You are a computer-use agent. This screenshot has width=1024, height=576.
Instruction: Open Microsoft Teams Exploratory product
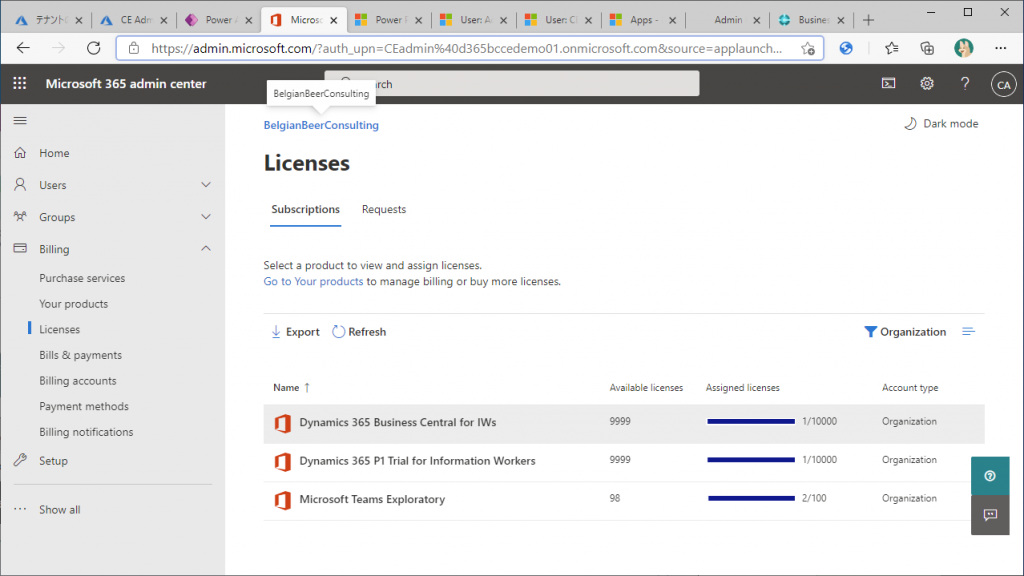[x=372, y=500]
